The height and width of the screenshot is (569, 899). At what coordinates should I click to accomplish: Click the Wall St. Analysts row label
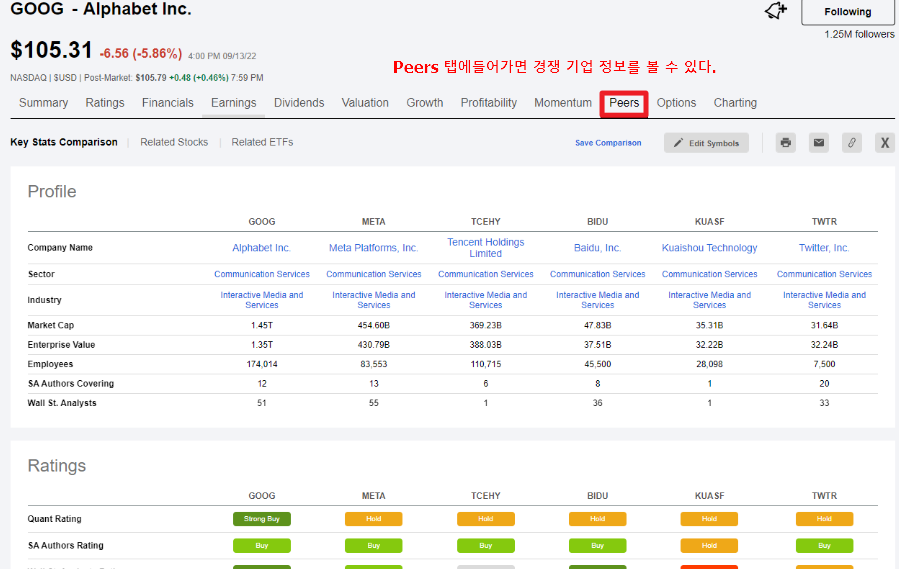pos(62,403)
